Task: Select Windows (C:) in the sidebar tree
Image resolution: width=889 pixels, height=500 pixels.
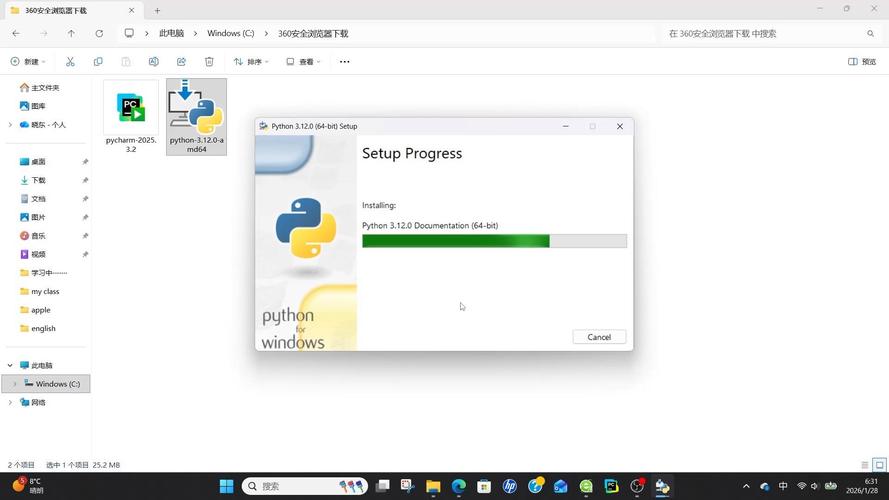Action: click(46, 384)
